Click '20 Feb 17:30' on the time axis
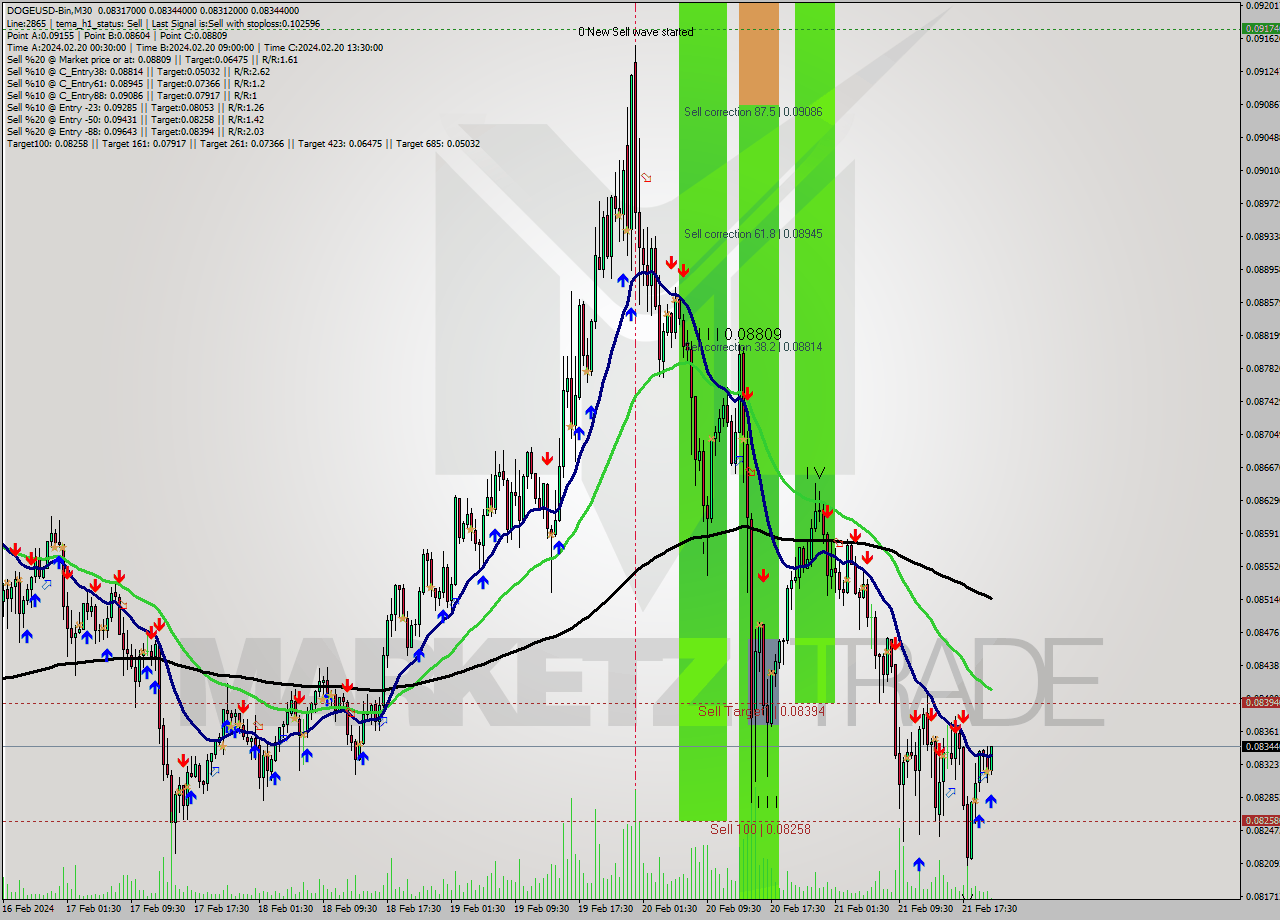The height and width of the screenshot is (920, 1280). (x=797, y=909)
